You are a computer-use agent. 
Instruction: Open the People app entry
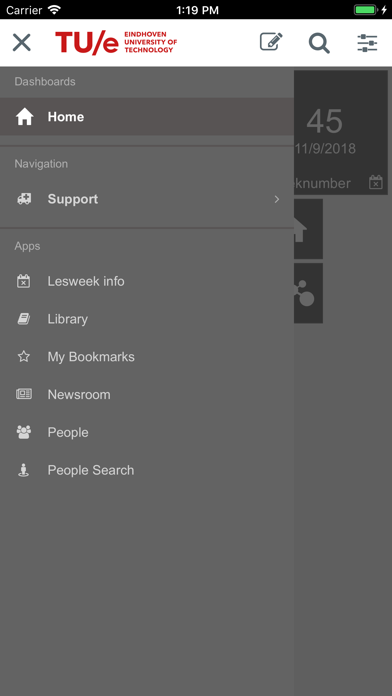147,432
